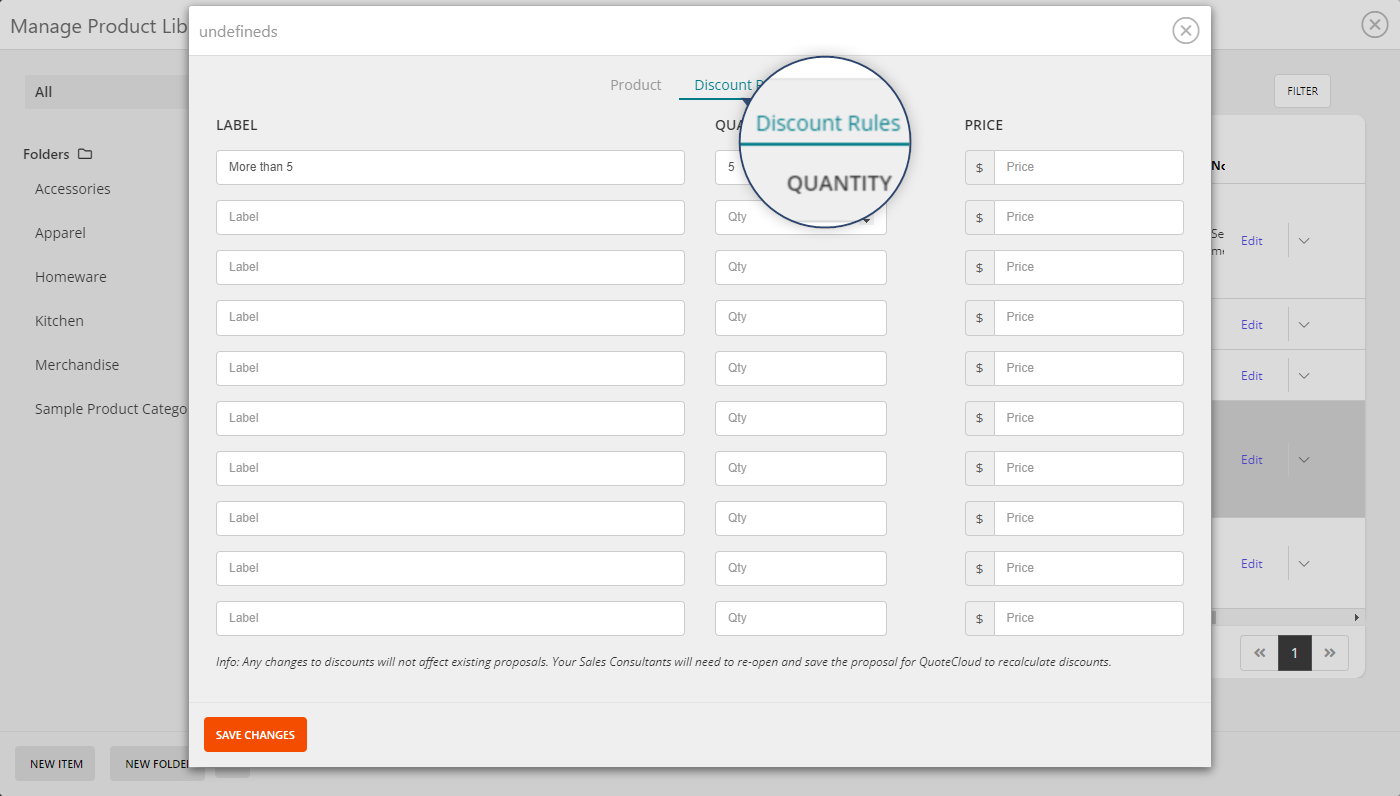
Task: Click the X icon on the Manage Product Library screen
Action: point(1374,24)
